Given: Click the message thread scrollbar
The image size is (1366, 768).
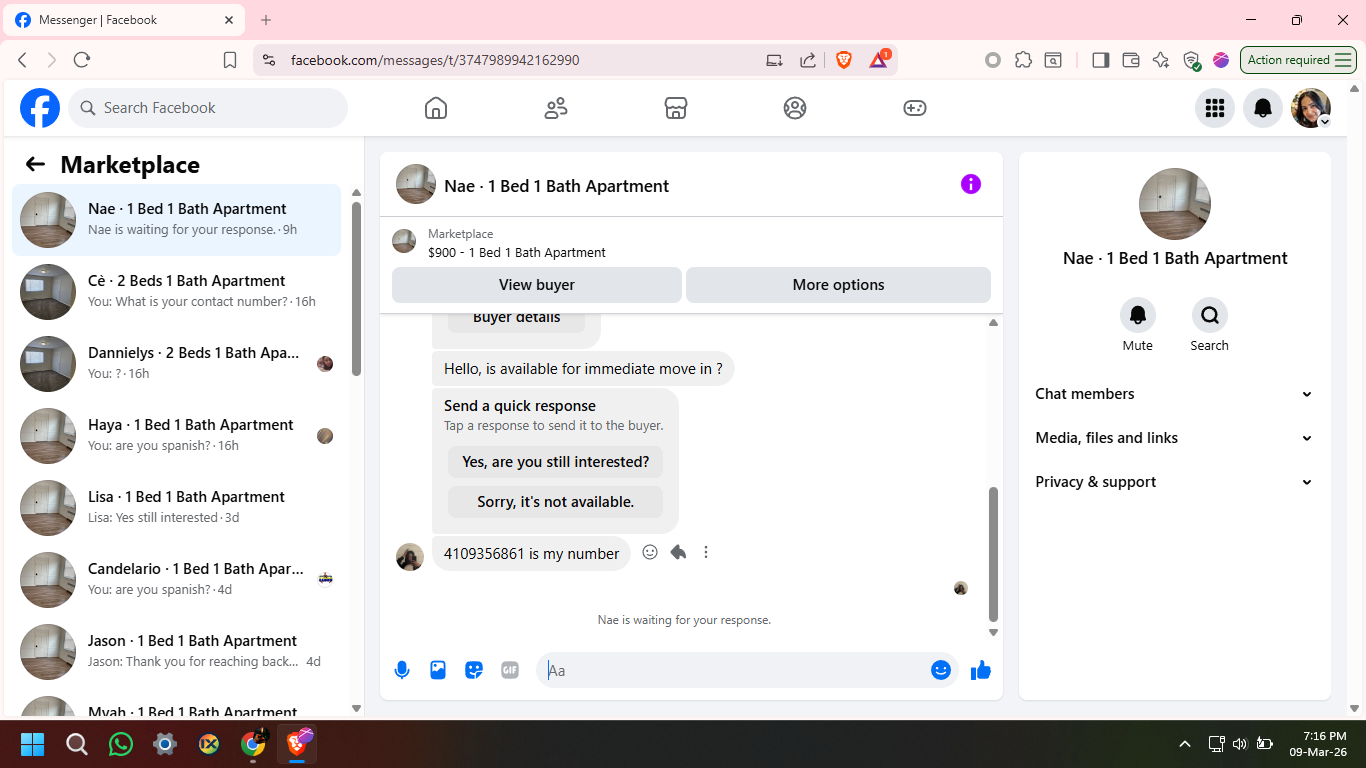Looking at the screenshot, I should click(993, 554).
